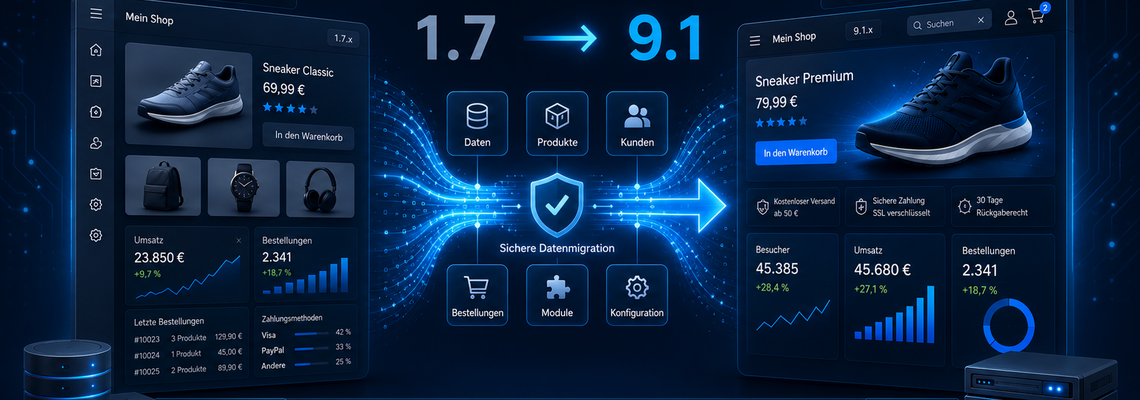Image resolution: width=1140 pixels, height=400 pixels.
Task: Click the Sichere Zahlung SSL icon
Action: click(x=862, y=206)
